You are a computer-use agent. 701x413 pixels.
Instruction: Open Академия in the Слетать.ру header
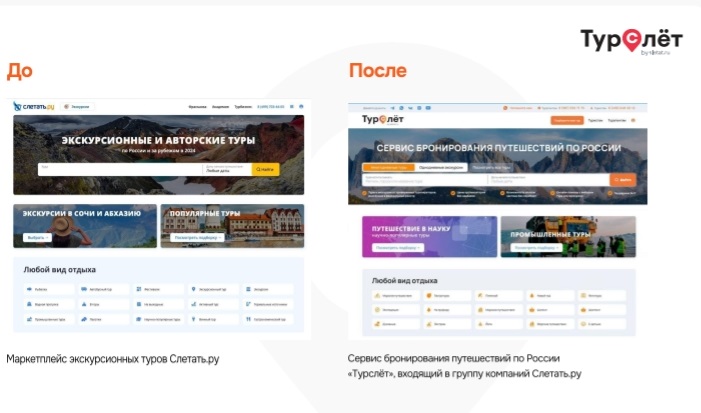coord(220,107)
